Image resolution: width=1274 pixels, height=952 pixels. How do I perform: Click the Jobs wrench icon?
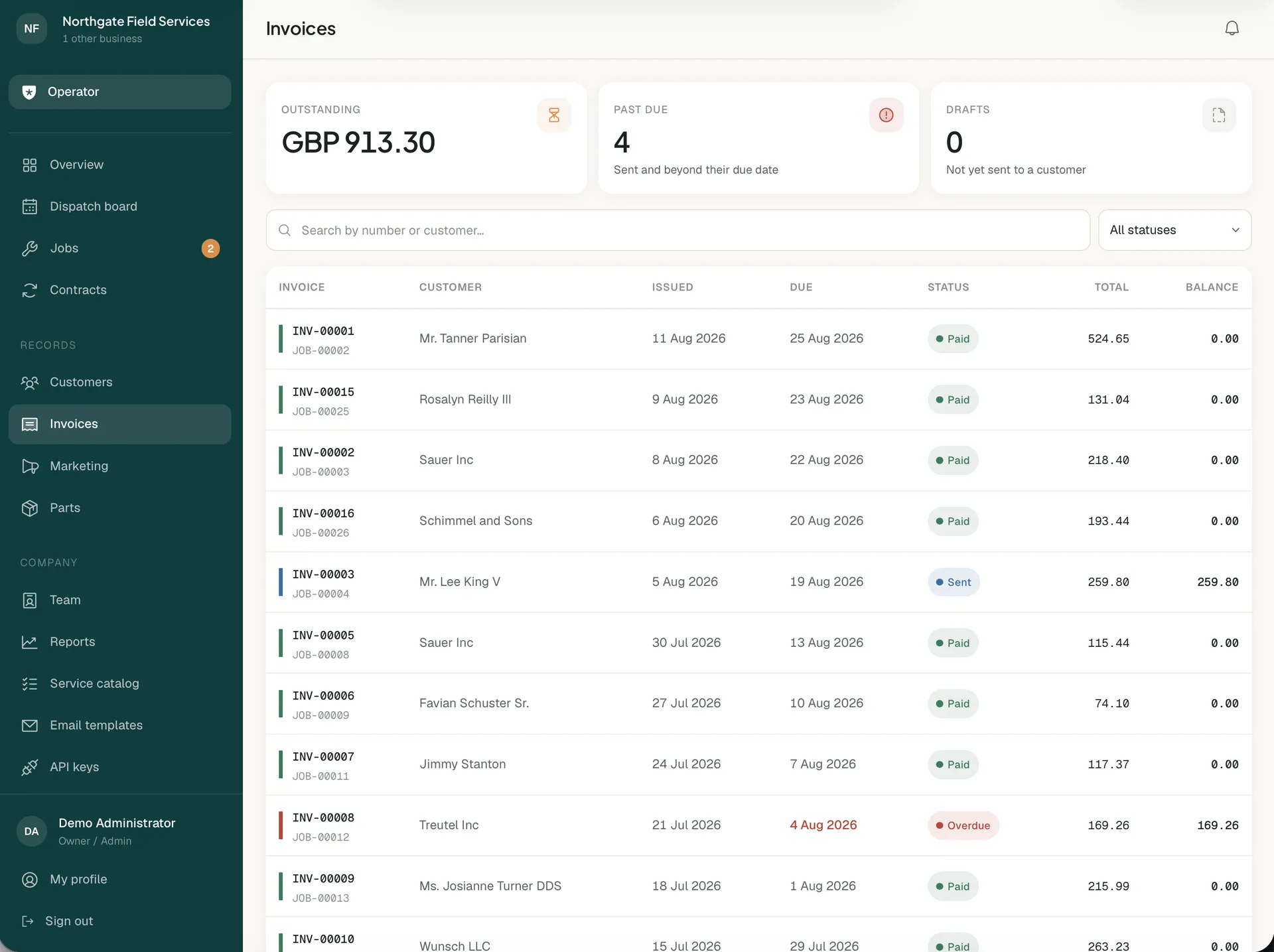point(30,249)
